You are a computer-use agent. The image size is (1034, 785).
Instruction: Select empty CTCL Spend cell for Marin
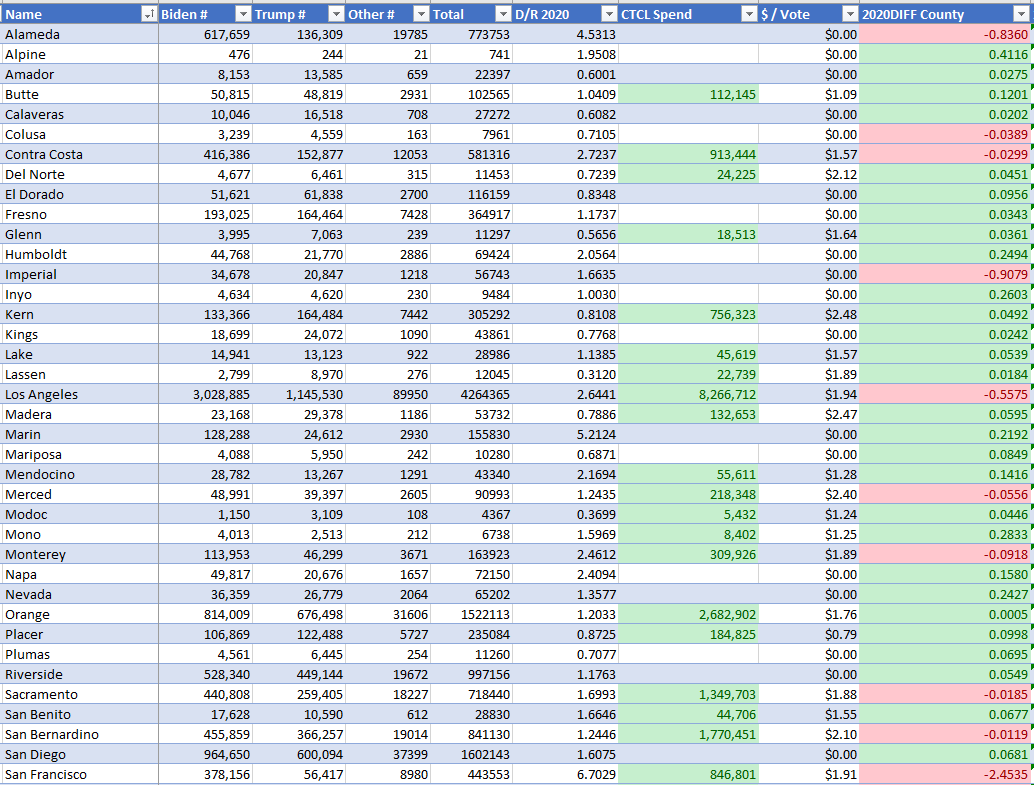[688, 435]
